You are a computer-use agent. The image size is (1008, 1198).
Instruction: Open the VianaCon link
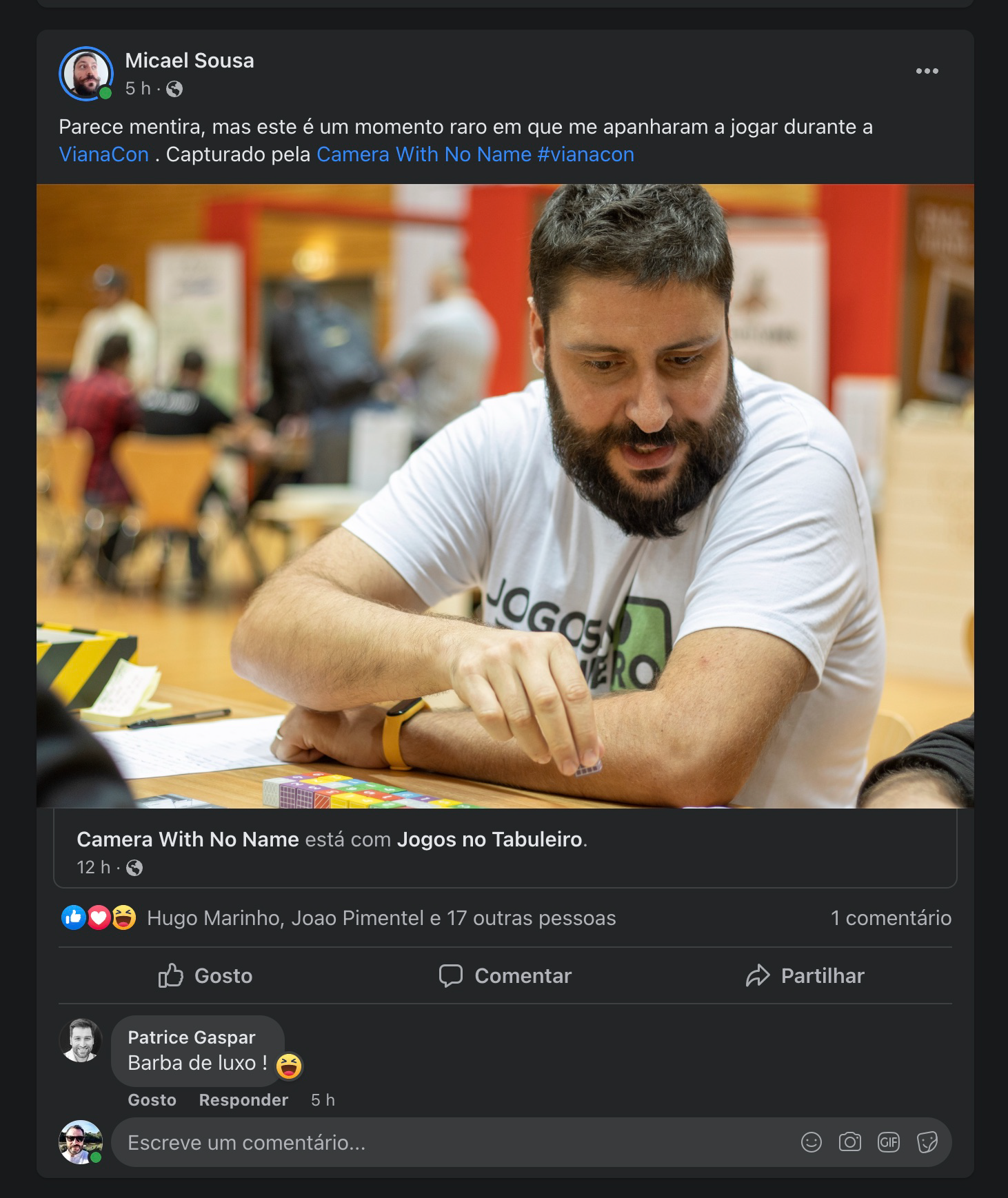click(x=104, y=154)
